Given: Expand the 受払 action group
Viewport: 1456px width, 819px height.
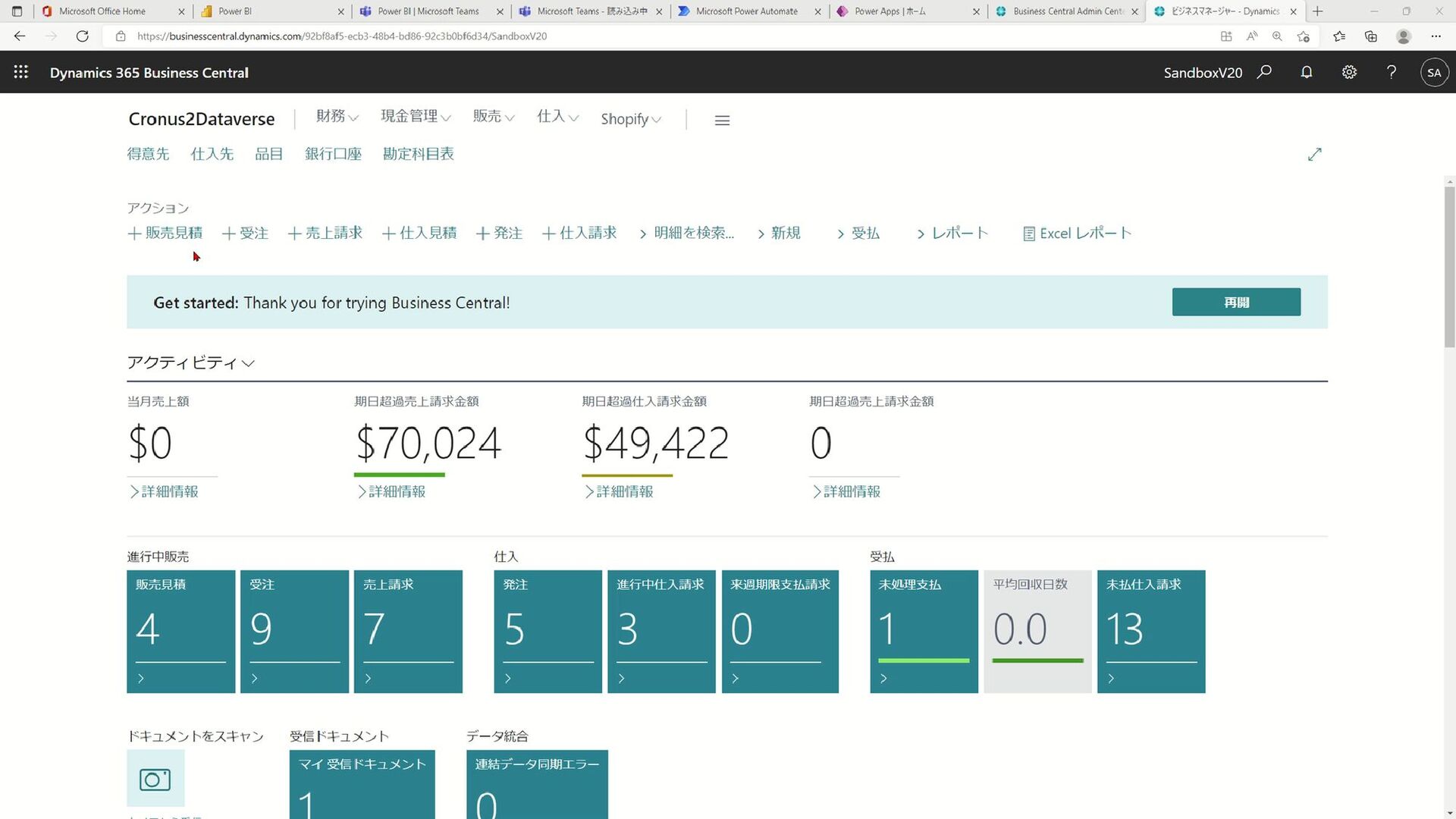Looking at the screenshot, I should click(x=858, y=233).
